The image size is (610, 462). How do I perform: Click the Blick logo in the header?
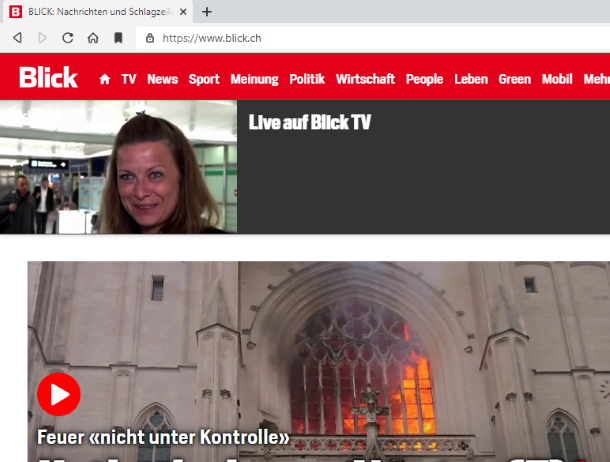49,77
